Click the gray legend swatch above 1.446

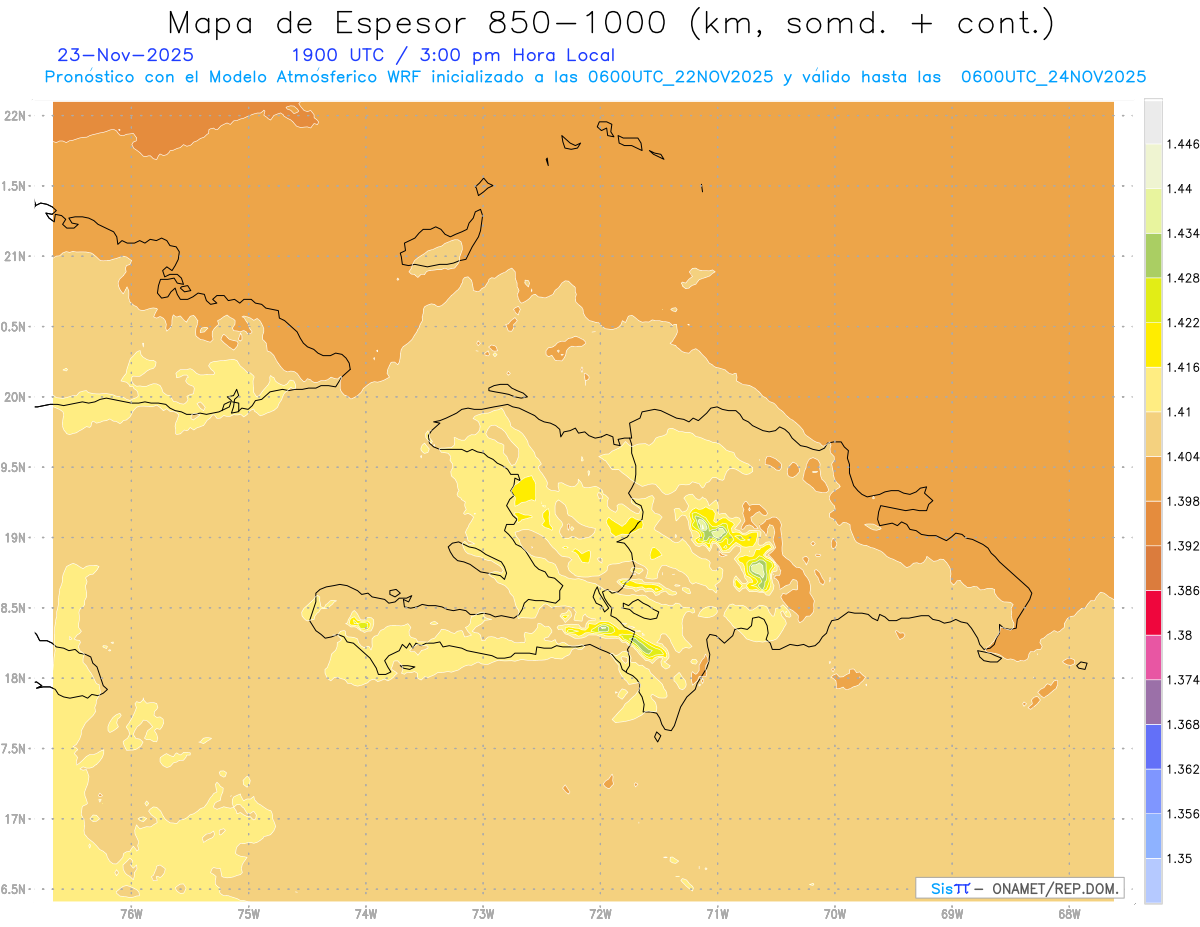coord(1153,121)
